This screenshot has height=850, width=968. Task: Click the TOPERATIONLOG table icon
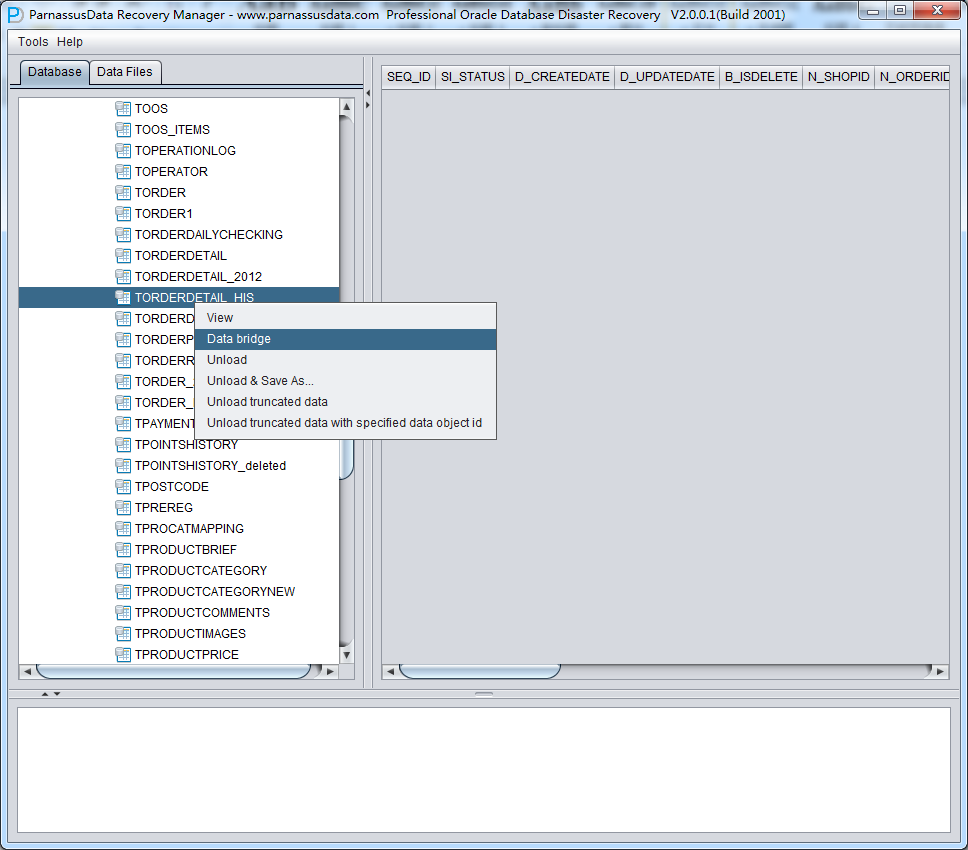pyautogui.click(x=123, y=150)
